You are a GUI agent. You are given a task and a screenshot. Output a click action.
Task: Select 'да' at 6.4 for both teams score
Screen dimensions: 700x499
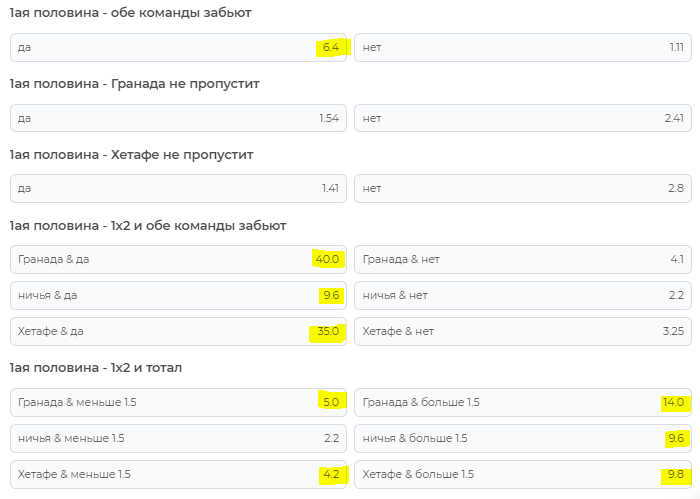pos(178,48)
